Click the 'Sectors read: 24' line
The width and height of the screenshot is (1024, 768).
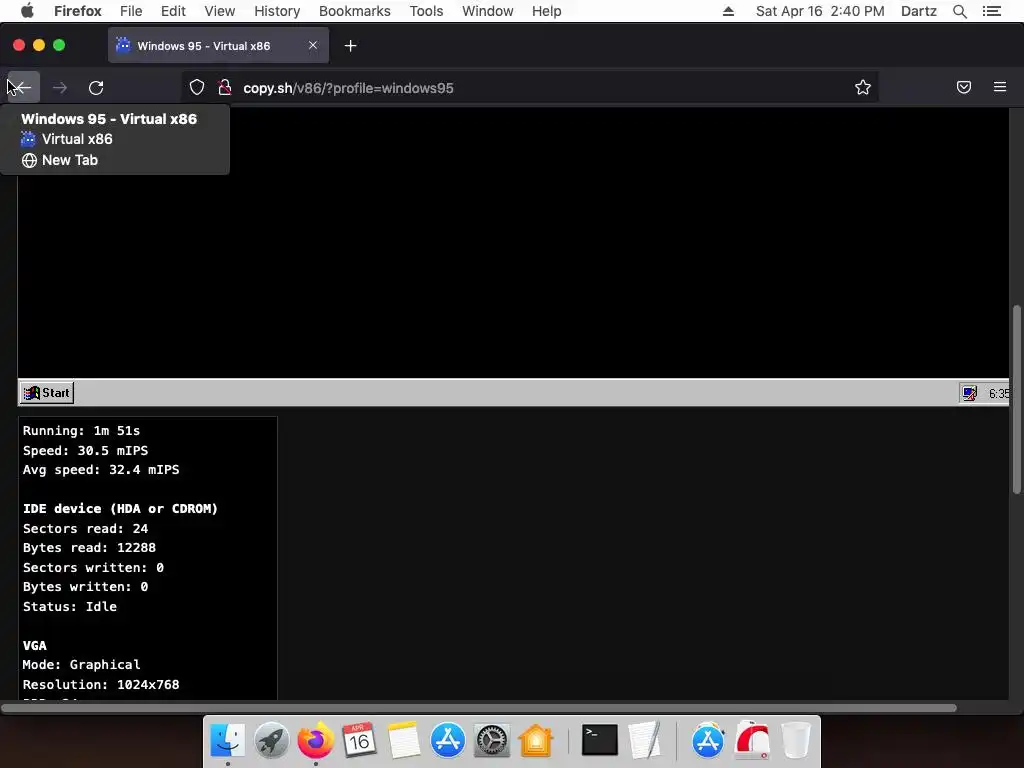pyautogui.click(x=86, y=528)
